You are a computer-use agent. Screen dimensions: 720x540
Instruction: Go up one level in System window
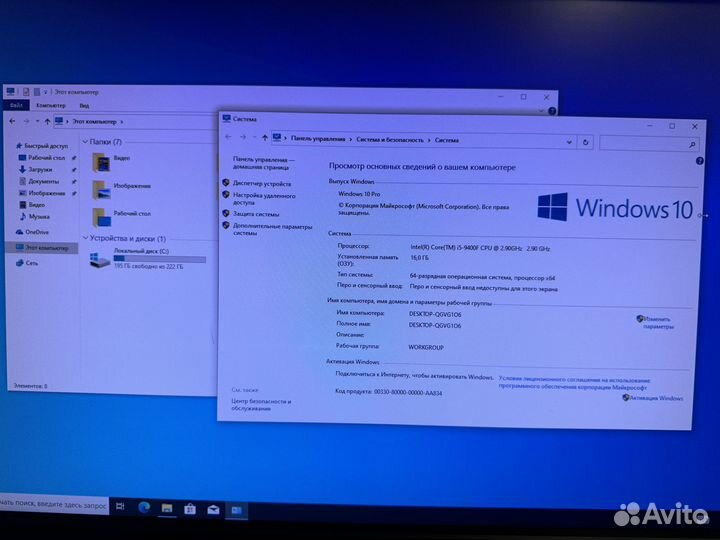[264, 137]
